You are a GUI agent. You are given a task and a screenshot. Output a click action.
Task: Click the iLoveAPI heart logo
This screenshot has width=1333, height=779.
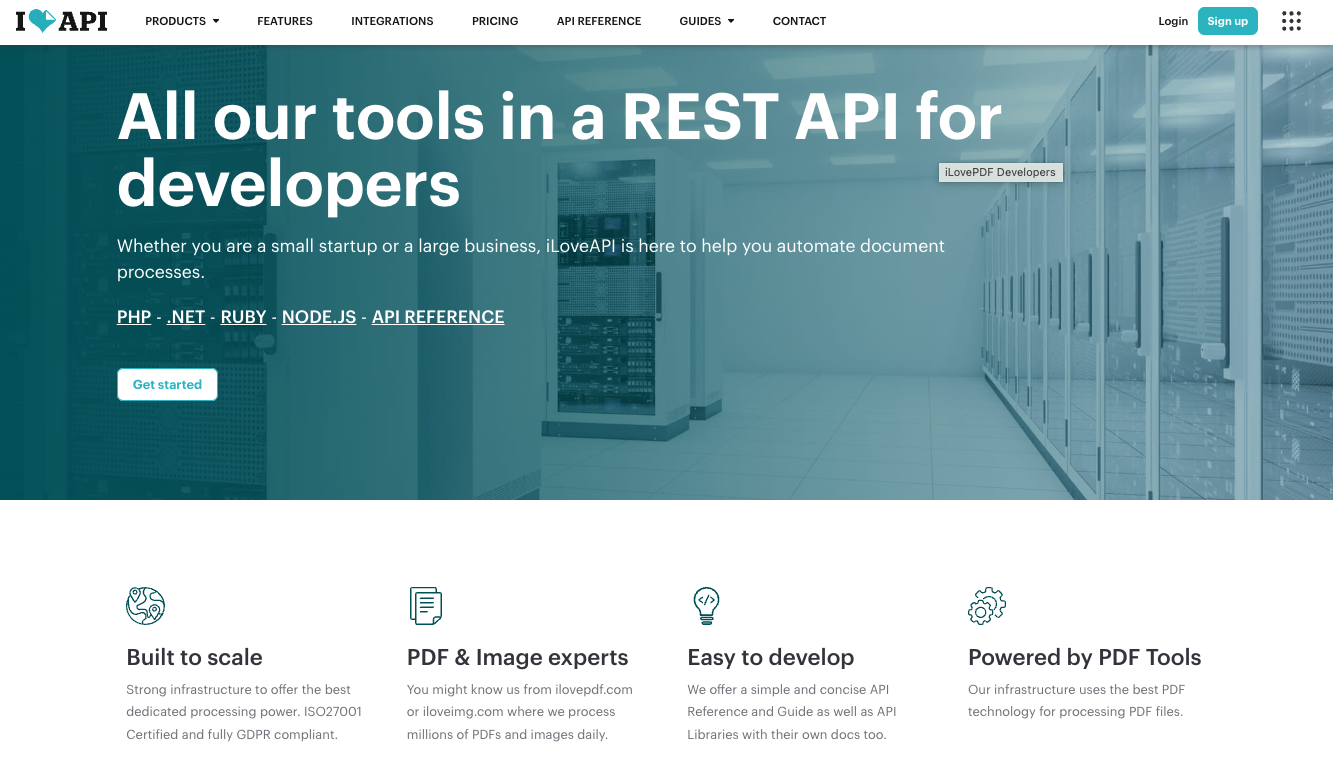(x=61, y=21)
